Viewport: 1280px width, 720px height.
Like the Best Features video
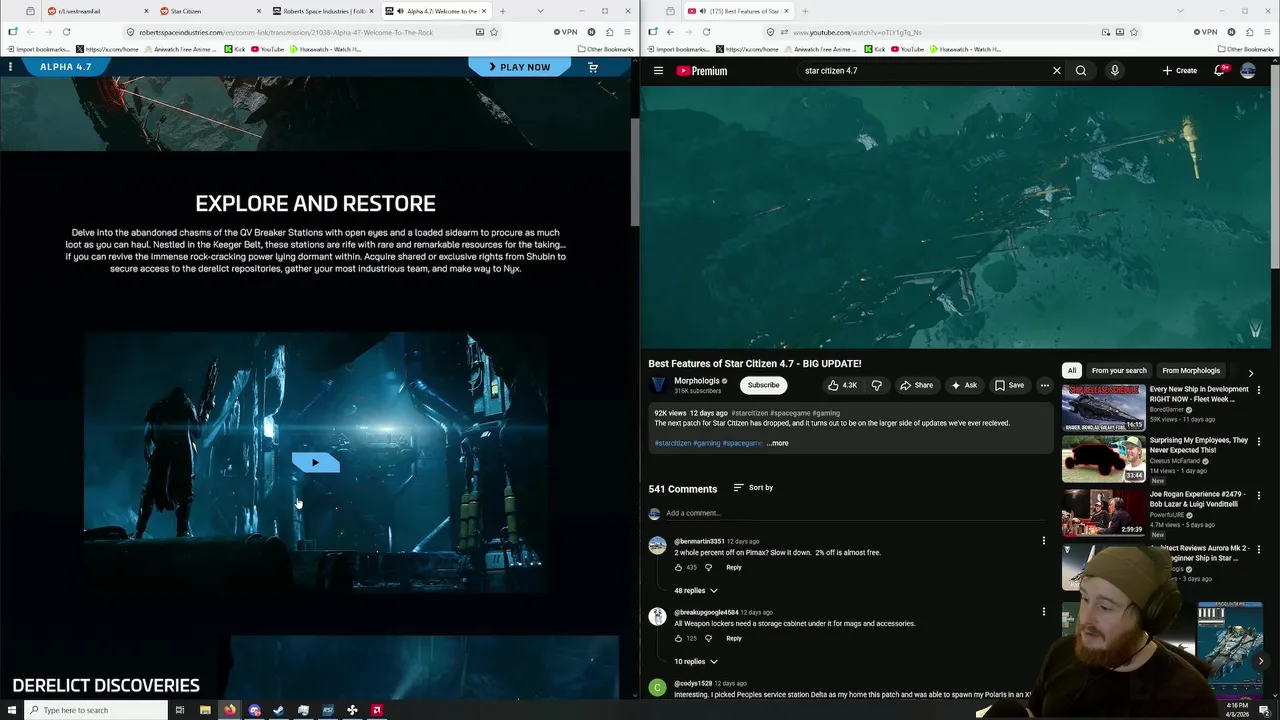coord(842,385)
